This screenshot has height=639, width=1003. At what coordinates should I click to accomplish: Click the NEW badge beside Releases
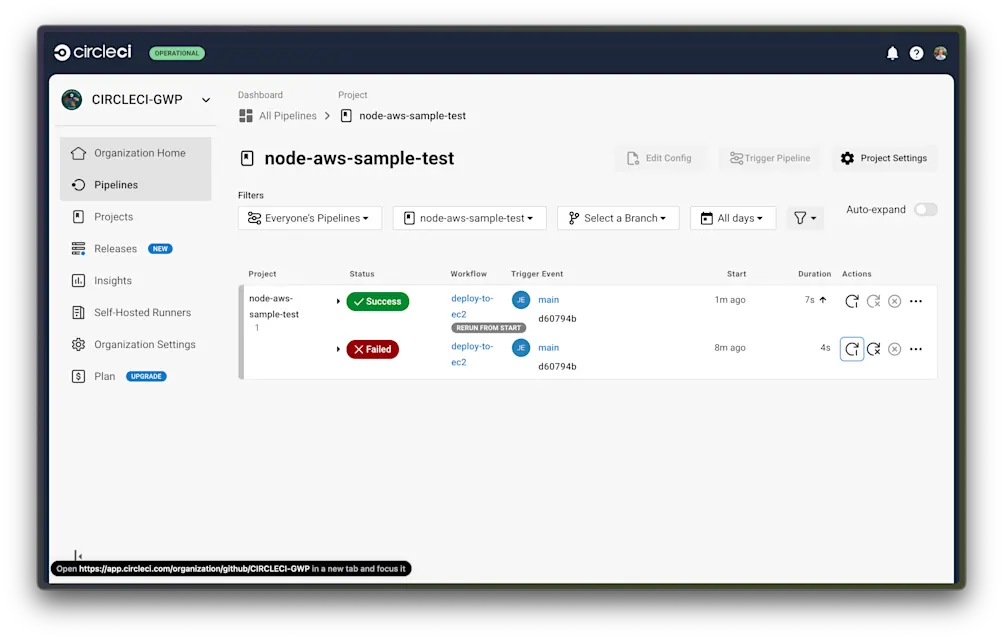click(160, 249)
